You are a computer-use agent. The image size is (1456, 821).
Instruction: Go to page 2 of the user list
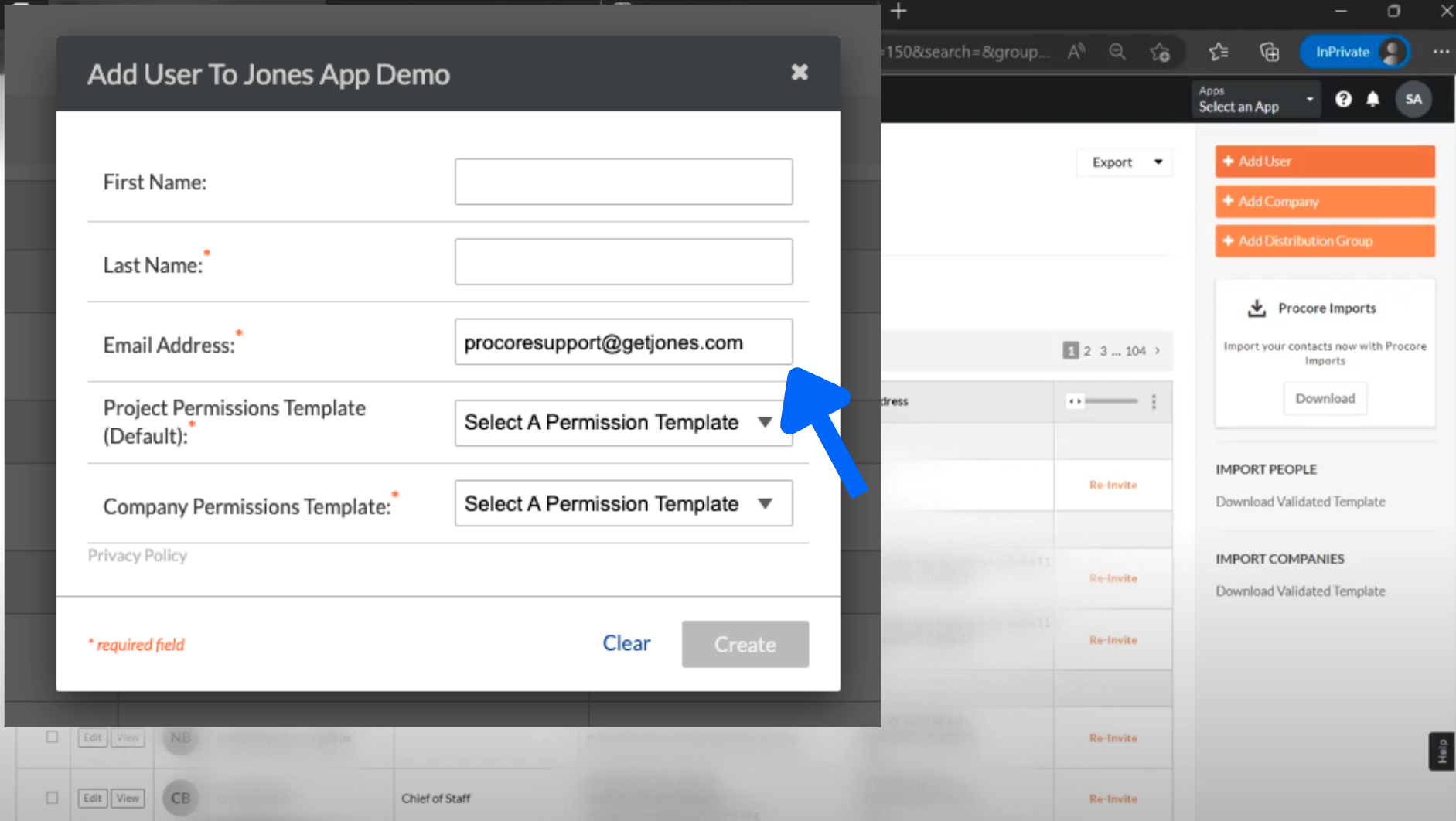click(1087, 351)
